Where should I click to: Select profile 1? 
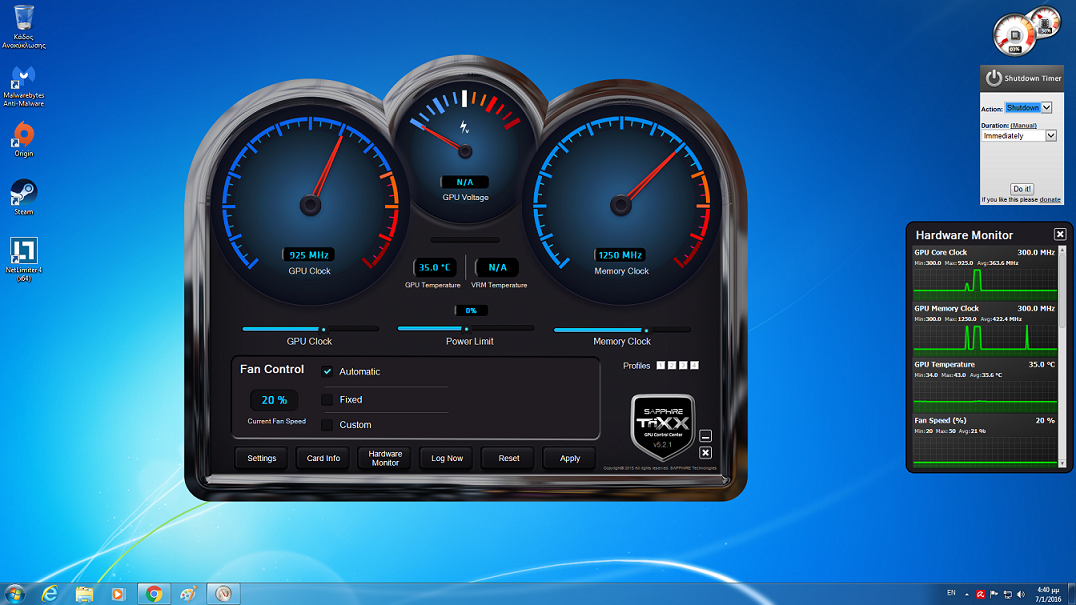click(x=661, y=366)
